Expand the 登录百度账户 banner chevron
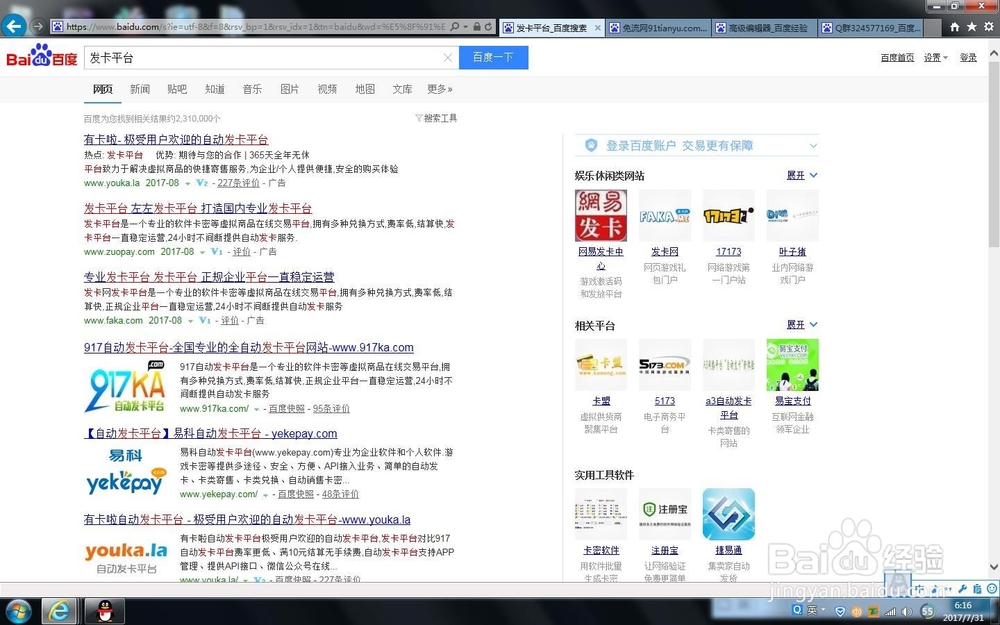The width and height of the screenshot is (1000, 625). (x=813, y=146)
